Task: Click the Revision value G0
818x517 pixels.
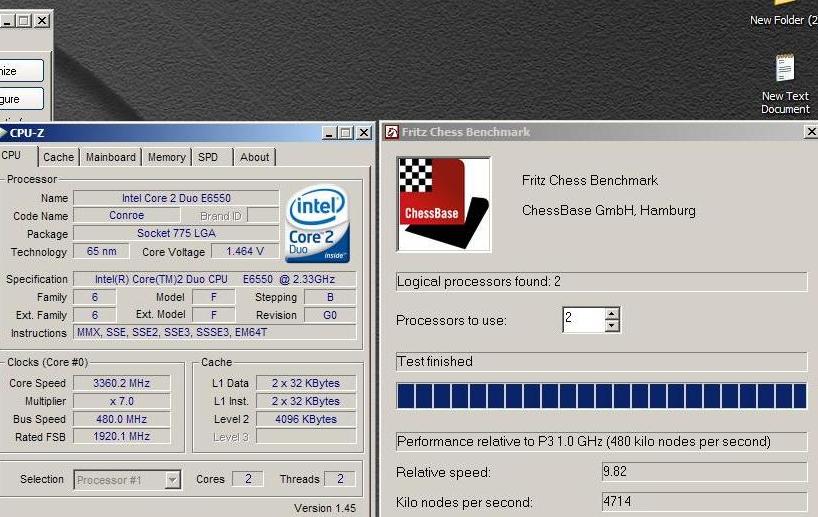Action: (x=330, y=315)
